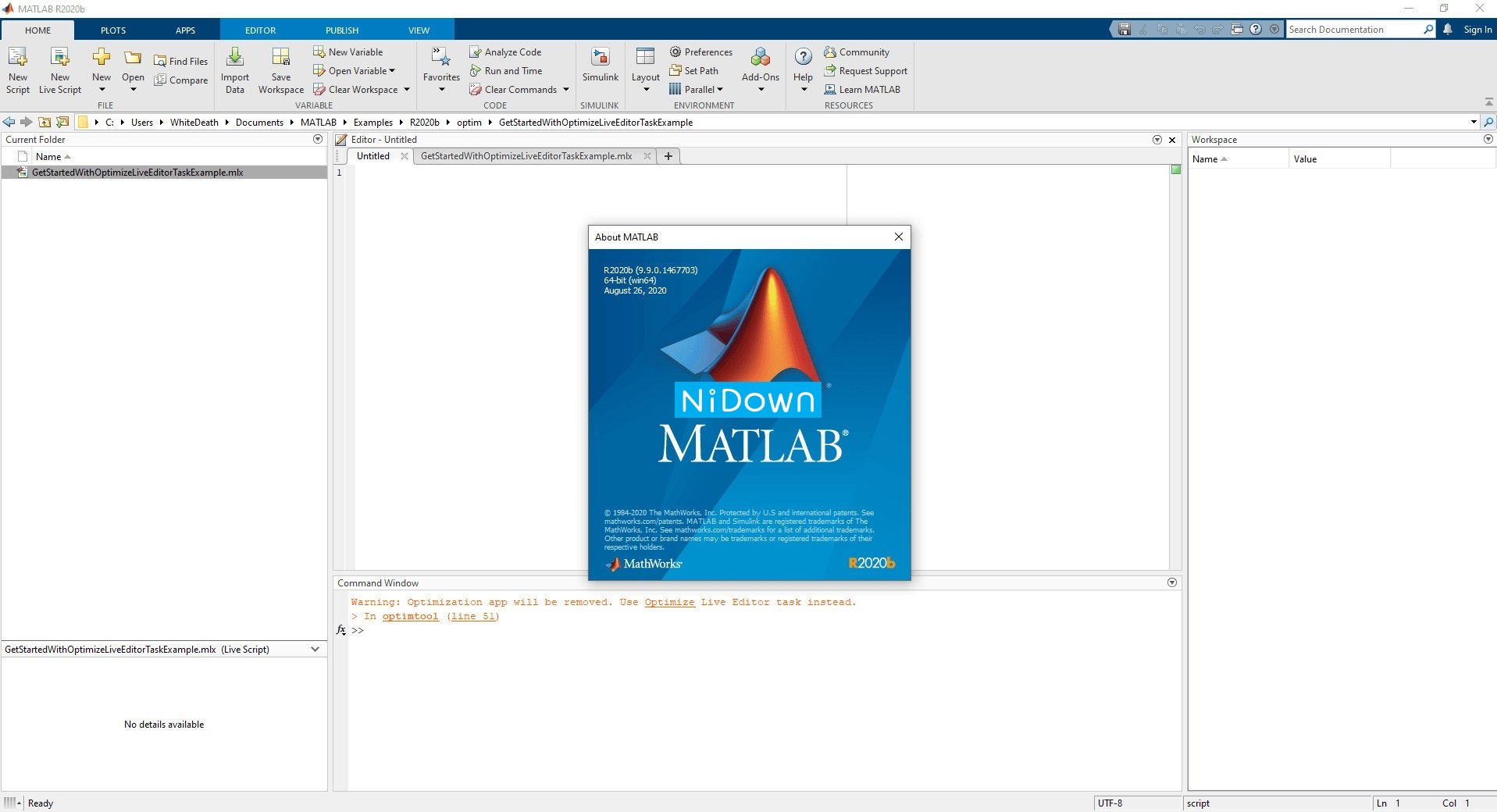This screenshot has width=1497, height=812.
Task: Switch to the APPS ribbon tab
Action: (185, 30)
